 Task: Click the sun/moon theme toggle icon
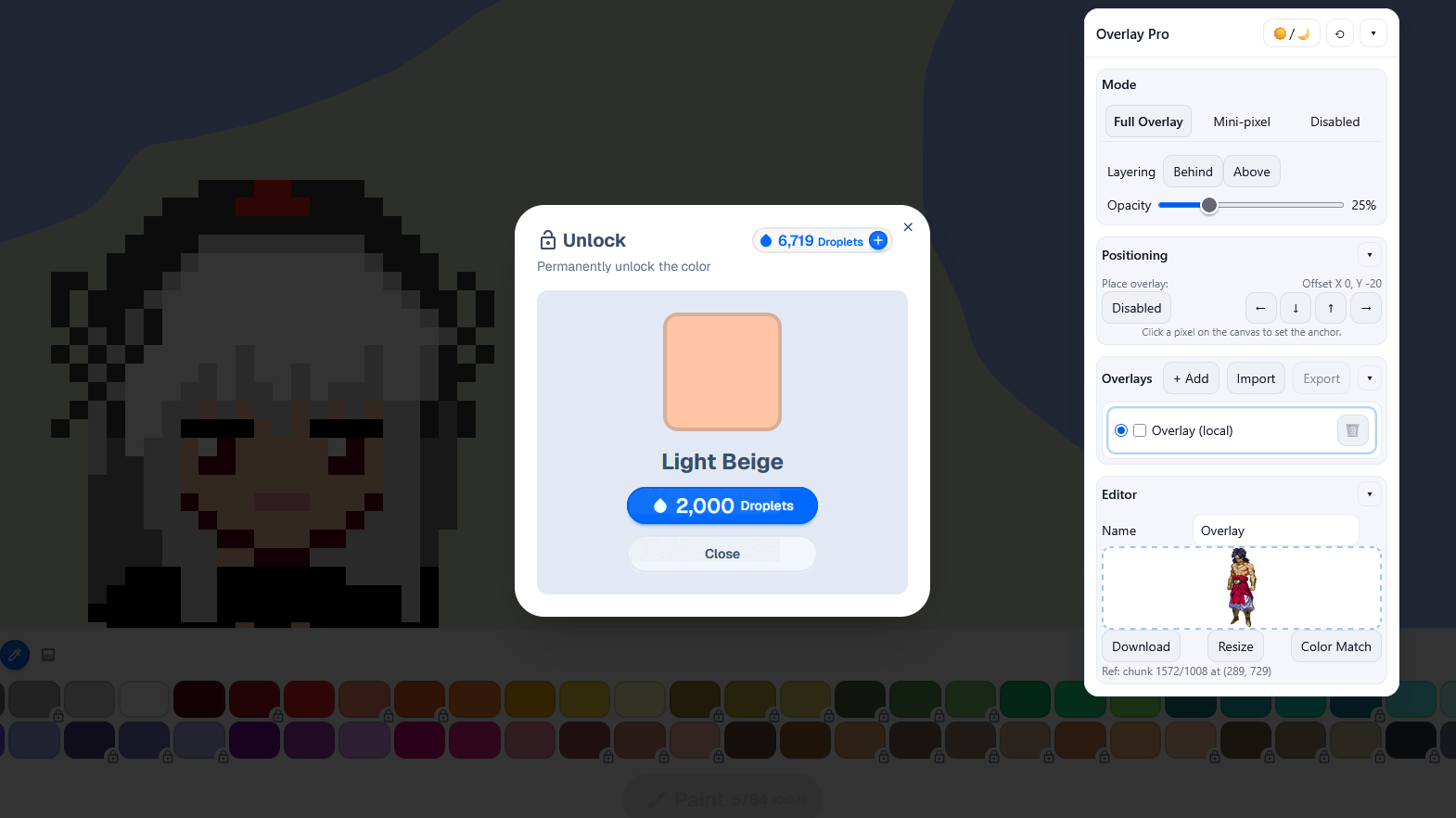[1291, 34]
